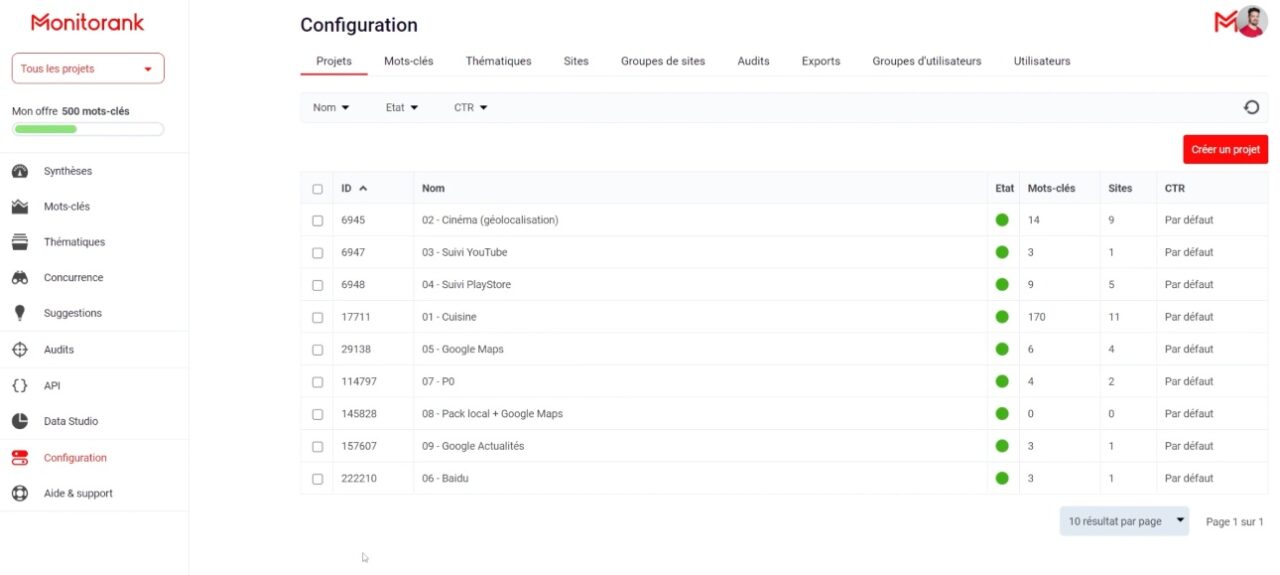Check the box for 02 - Cinéma project
The image size is (1280, 575).
[317, 220]
